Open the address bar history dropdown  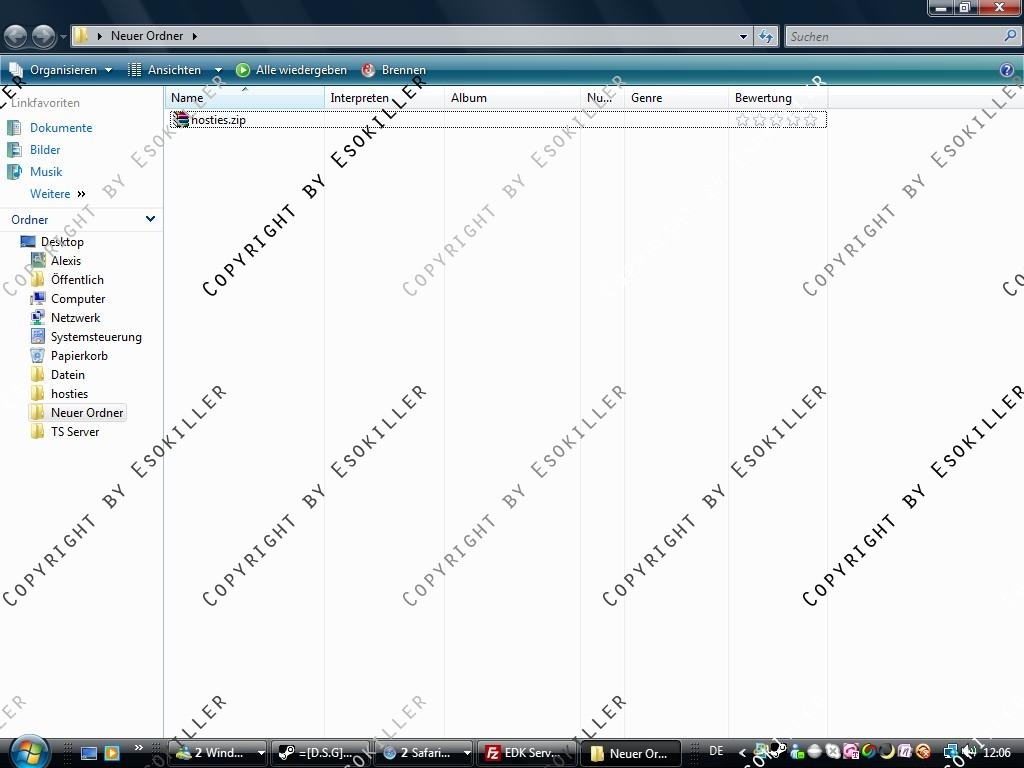point(743,36)
